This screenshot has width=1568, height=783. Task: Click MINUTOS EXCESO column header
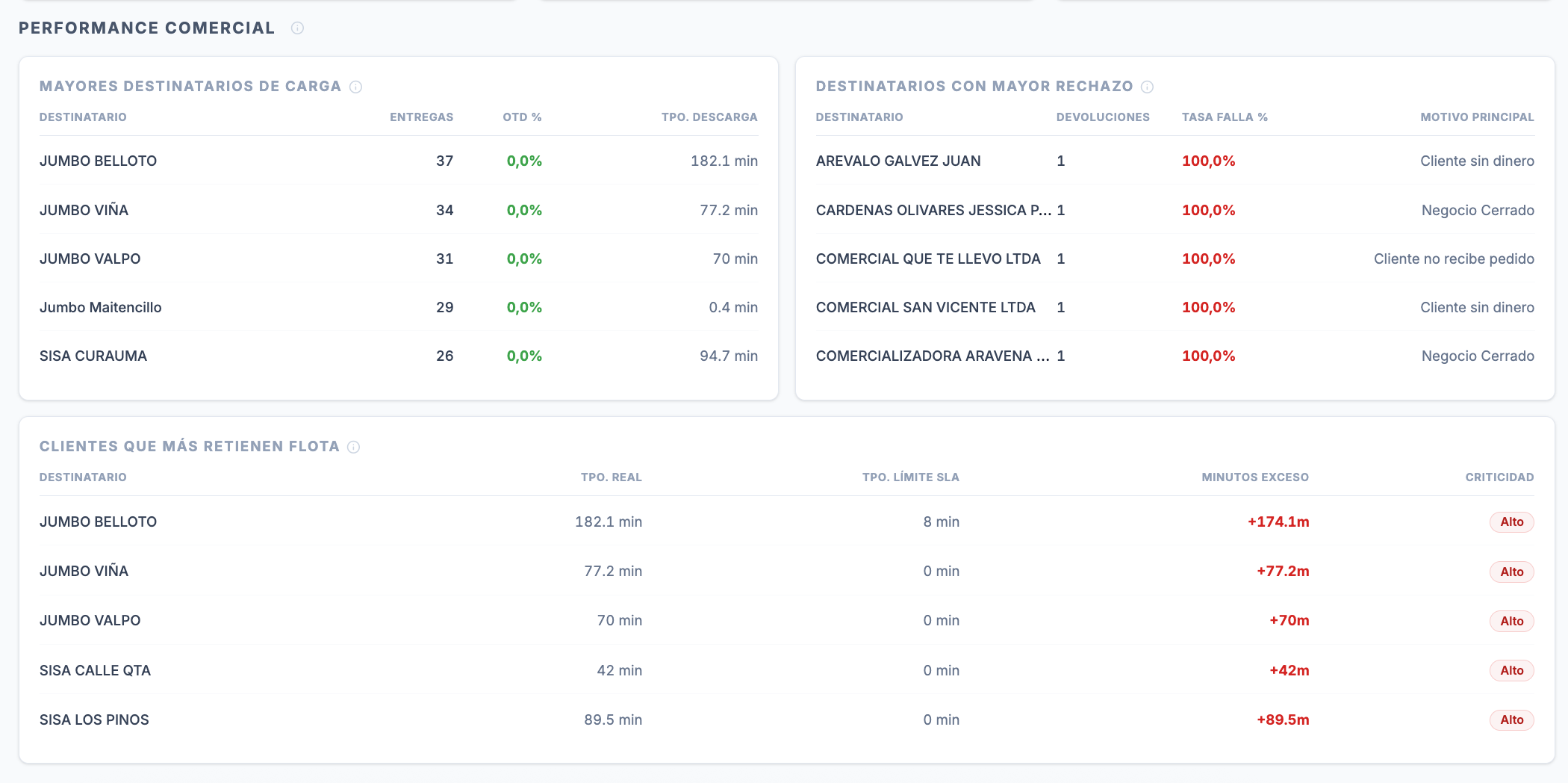point(1255,477)
